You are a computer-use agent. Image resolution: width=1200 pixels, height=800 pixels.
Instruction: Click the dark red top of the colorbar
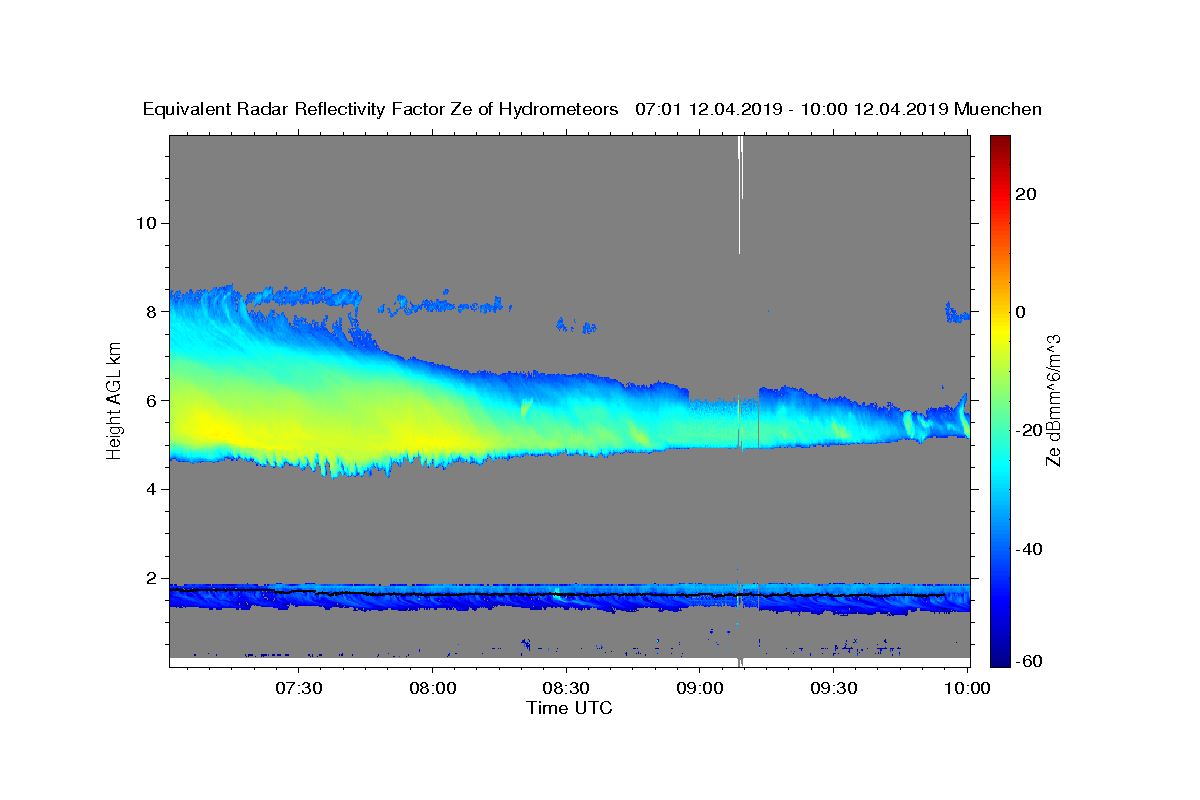[1000, 142]
